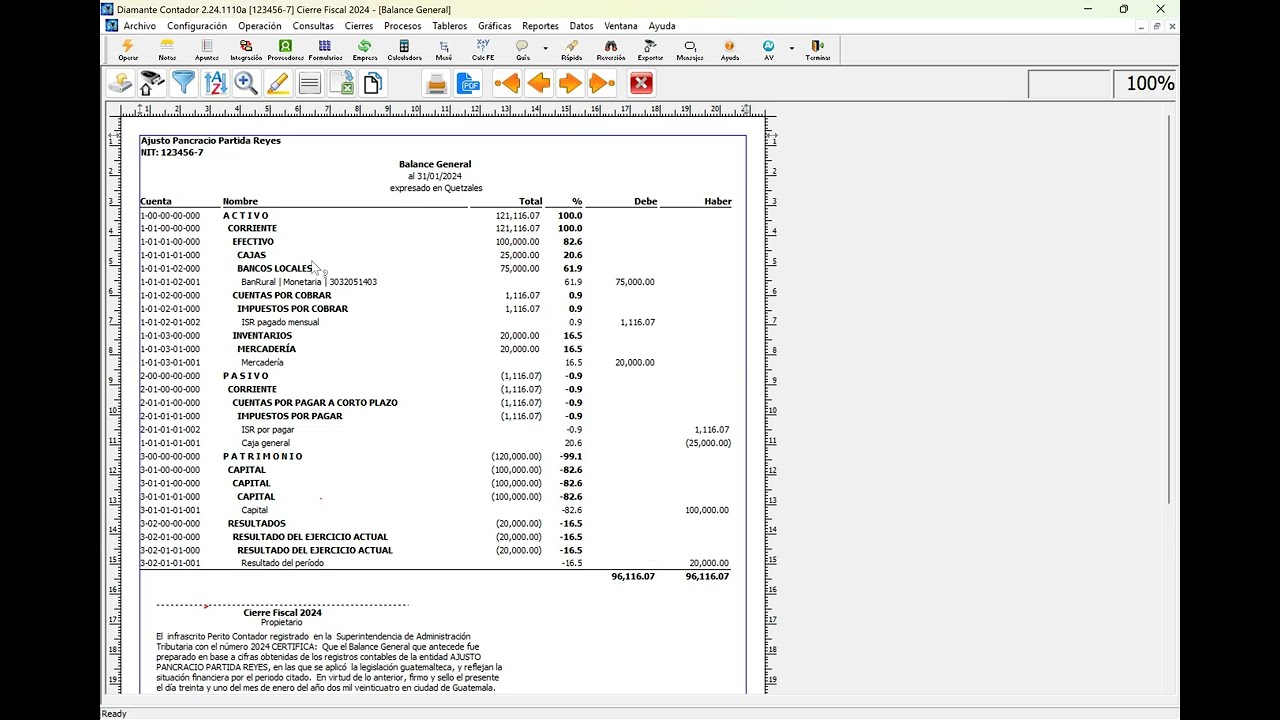The width and height of the screenshot is (1280, 720).
Task: Click the horizontal lines icon
Action: pyautogui.click(x=309, y=84)
